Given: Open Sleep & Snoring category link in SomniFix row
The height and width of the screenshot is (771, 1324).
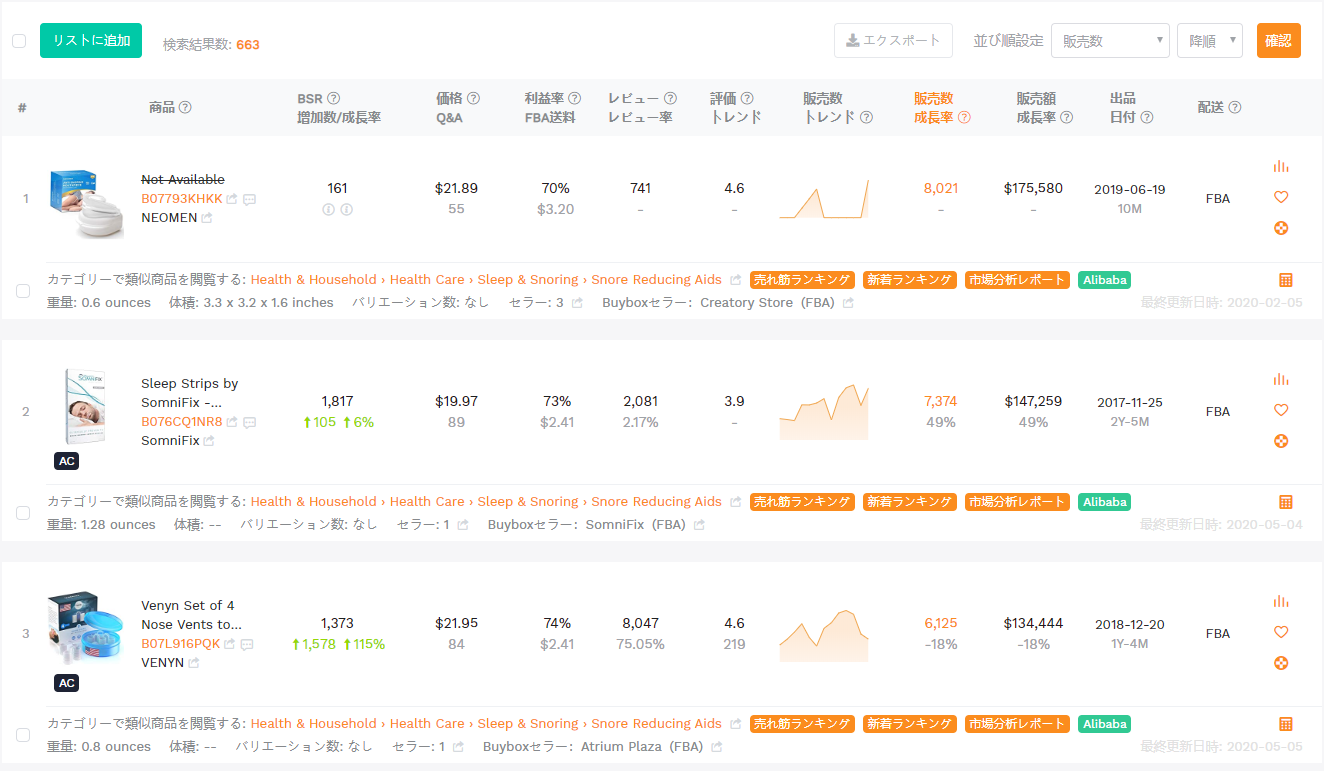Looking at the screenshot, I should click(528, 502).
